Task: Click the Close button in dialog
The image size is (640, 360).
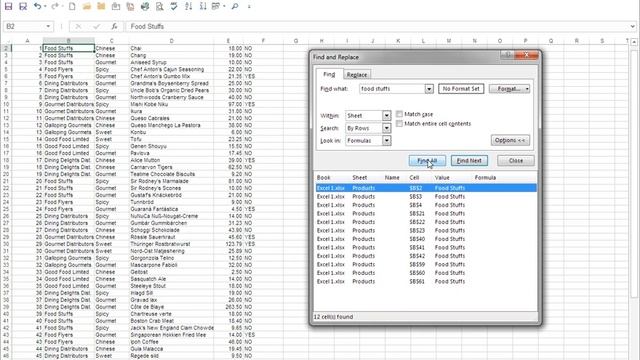Action: point(516,160)
